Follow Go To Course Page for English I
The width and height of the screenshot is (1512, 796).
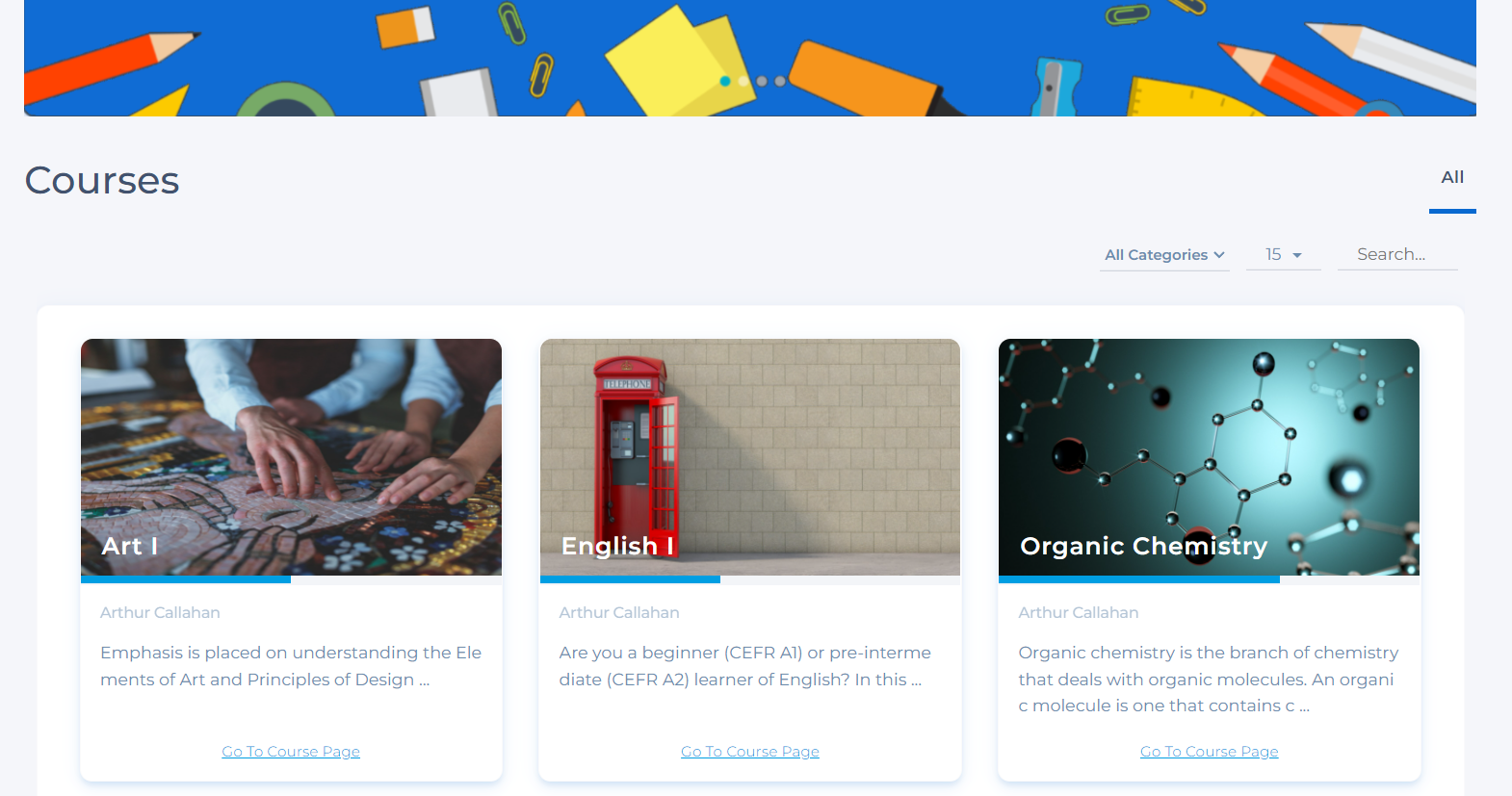750,752
